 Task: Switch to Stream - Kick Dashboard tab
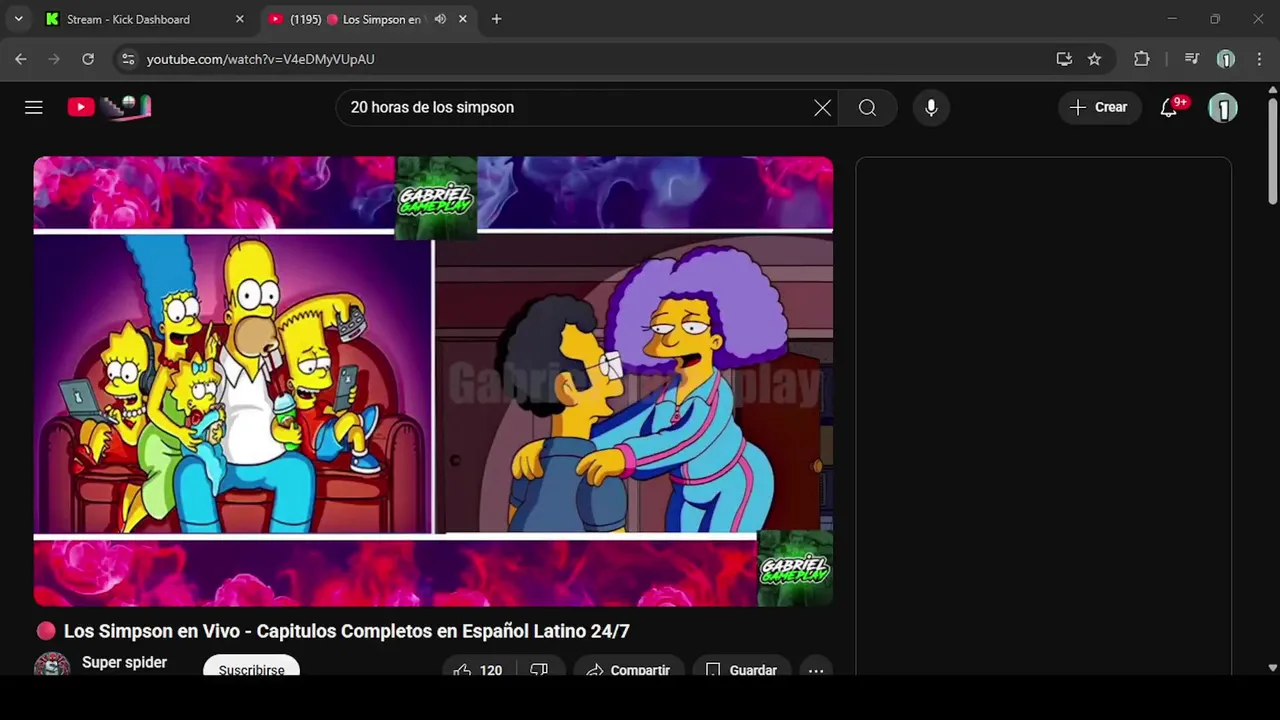143,19
